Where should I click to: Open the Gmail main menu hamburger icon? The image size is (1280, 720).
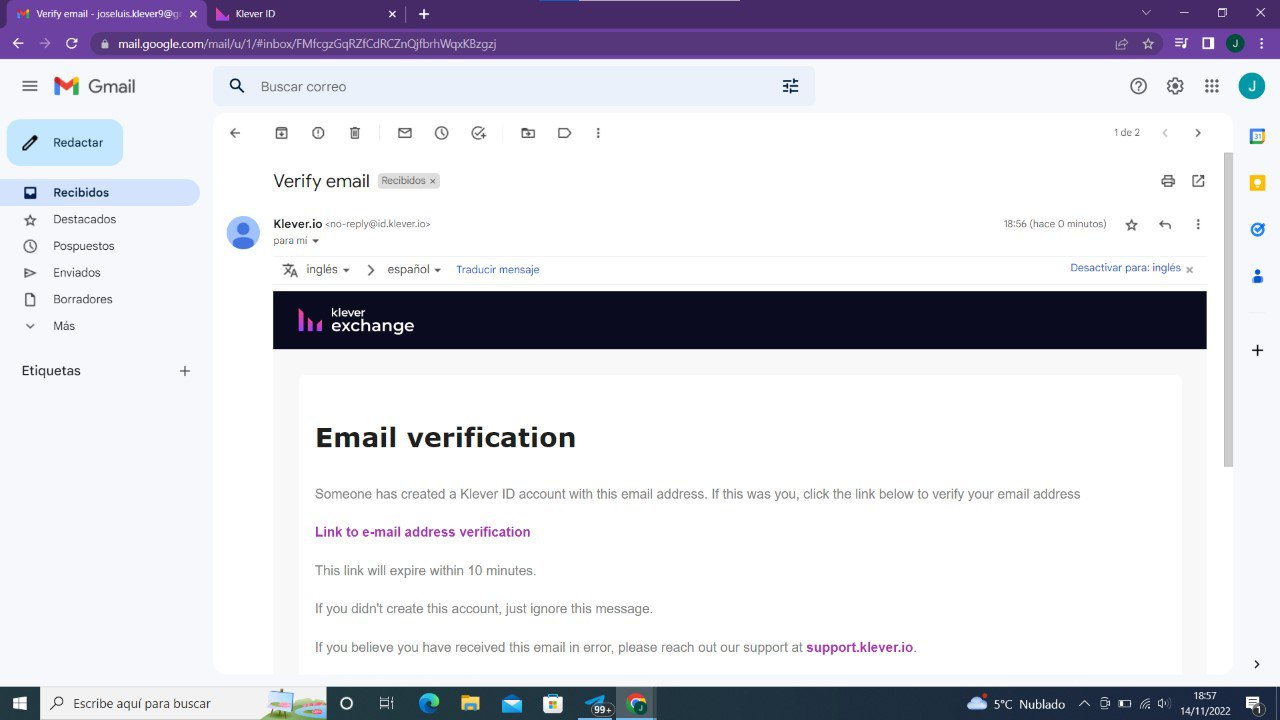pyautogui.click(x=30, y=86)
